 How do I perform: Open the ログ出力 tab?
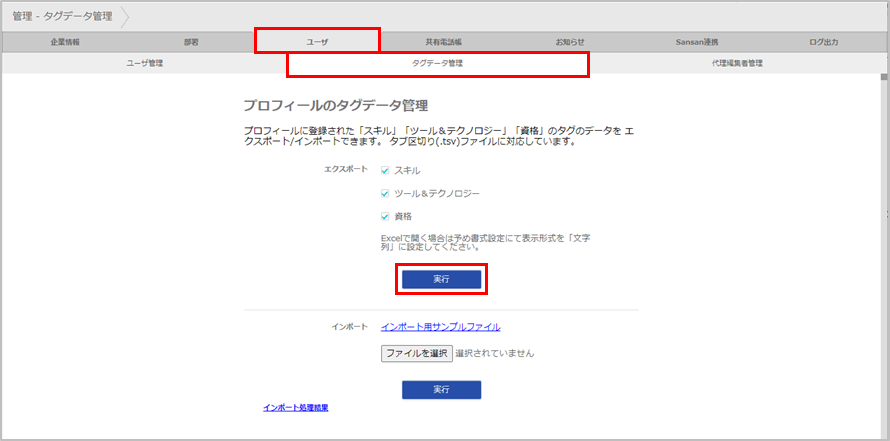click(x=823, y=42)
